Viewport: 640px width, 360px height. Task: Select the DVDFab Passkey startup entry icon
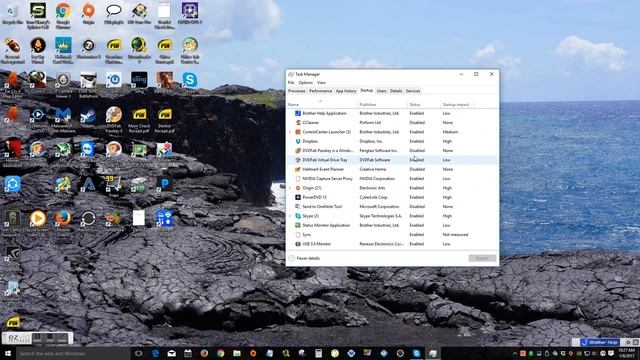(x=298, y=151)
